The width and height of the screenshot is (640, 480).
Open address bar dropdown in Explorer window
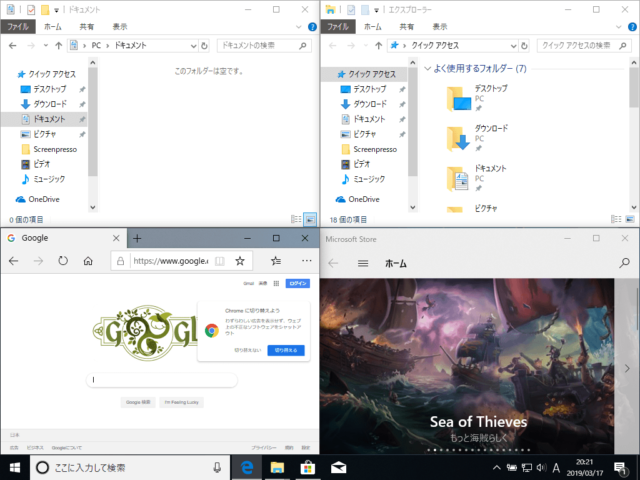513,46
